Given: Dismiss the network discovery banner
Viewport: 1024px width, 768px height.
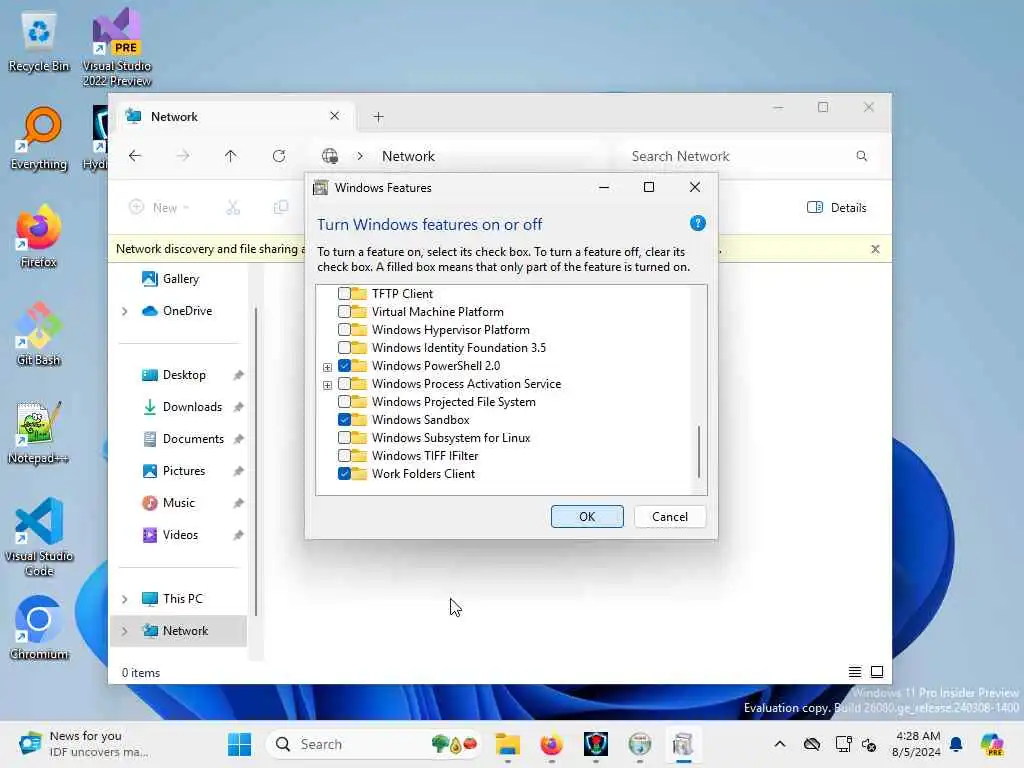Looking at the screenshot, I should tap(876, 249).
